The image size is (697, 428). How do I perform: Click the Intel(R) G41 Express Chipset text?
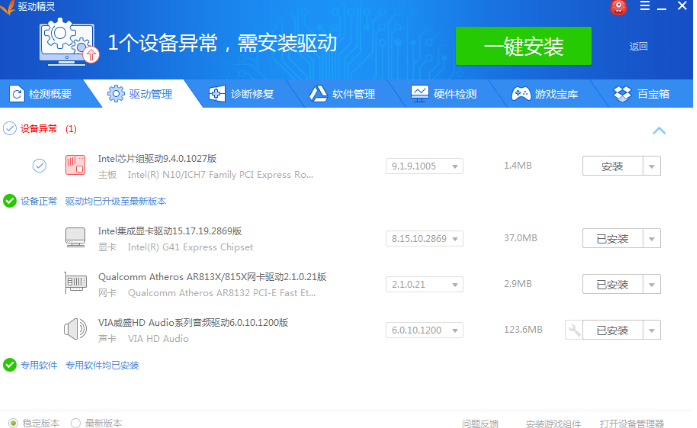[x=190, y=247]
